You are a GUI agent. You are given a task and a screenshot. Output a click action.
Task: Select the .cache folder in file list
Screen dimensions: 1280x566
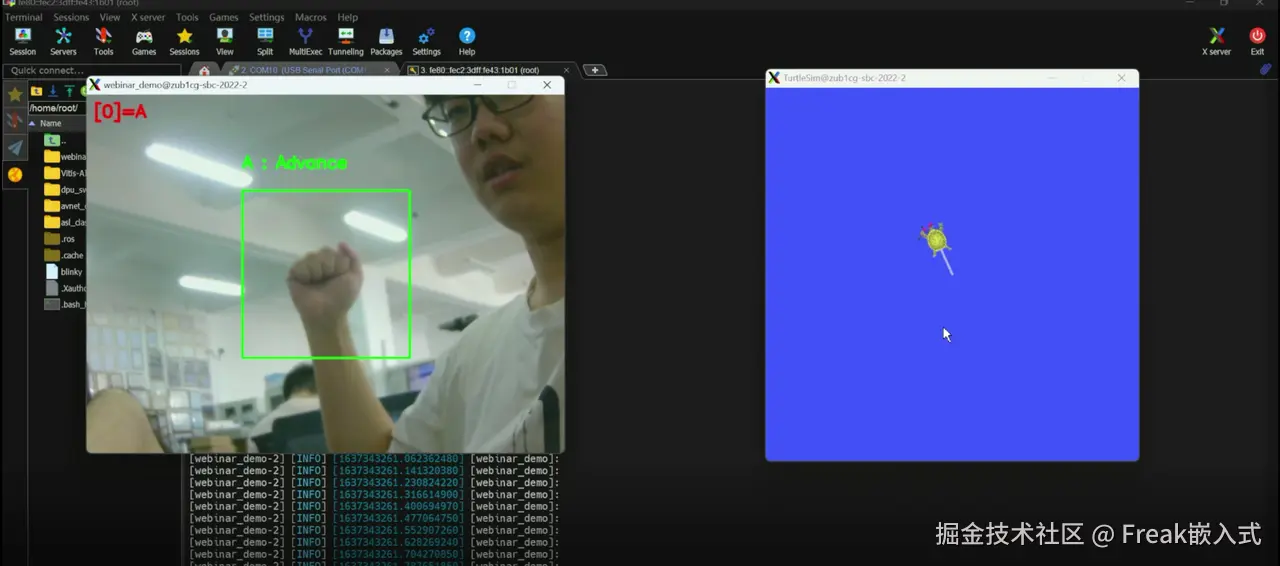coord(64,255)
